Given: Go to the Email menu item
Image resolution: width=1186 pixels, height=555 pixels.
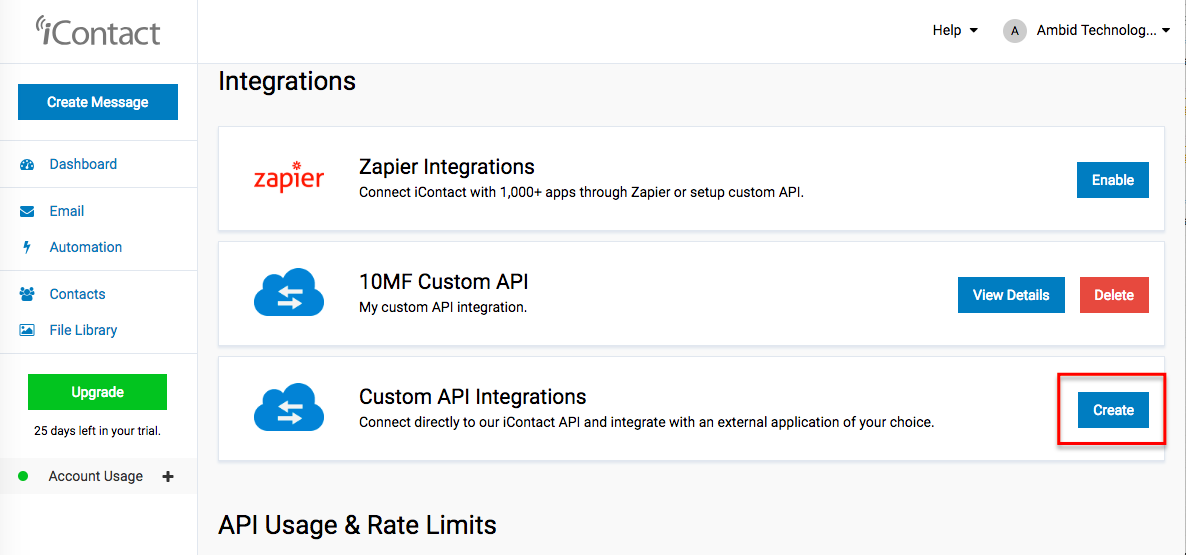Looking at the screenshot, I should pyautogui.click(x=67, y=212).
